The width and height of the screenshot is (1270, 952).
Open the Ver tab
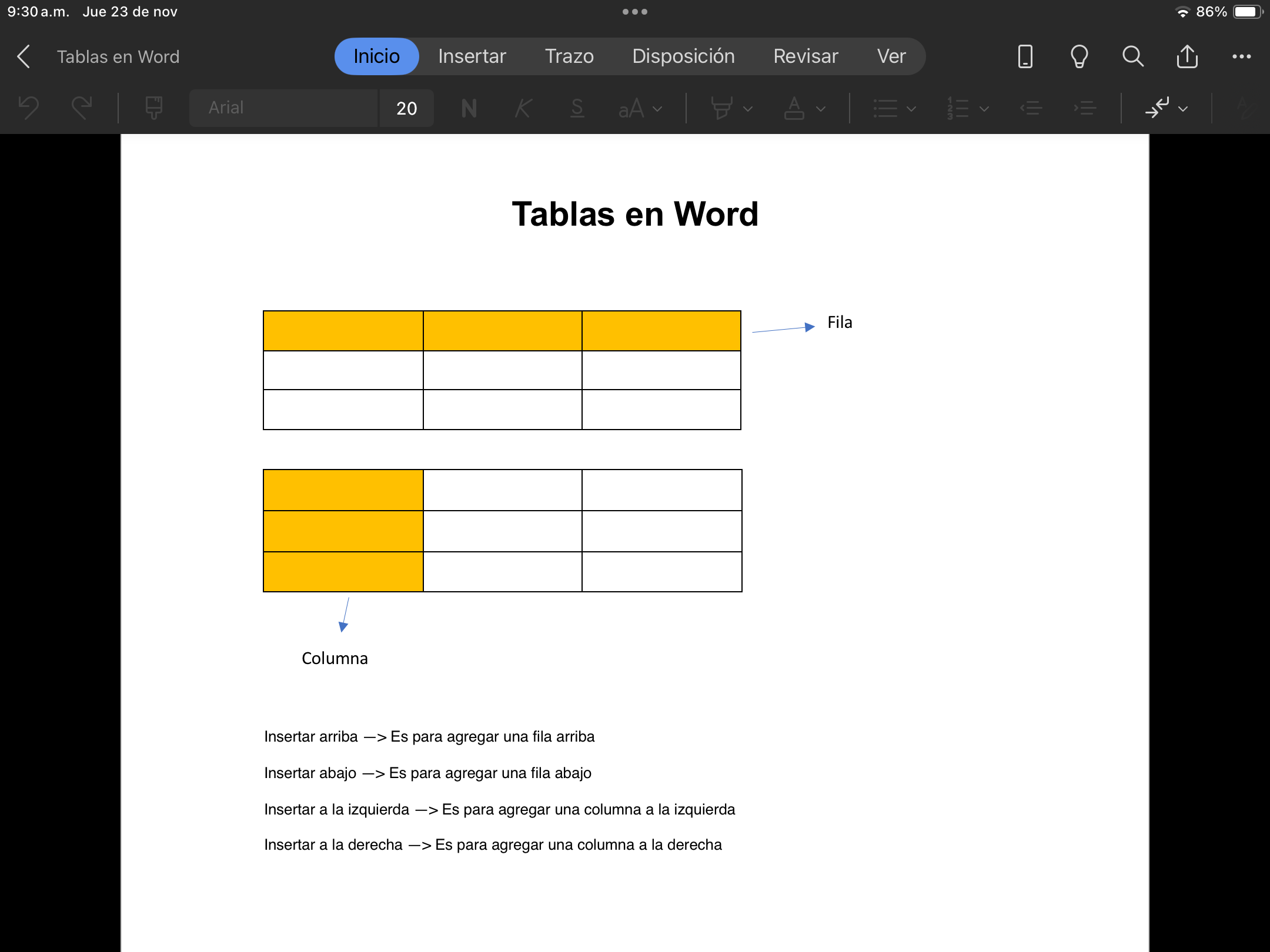click(891, 56)
